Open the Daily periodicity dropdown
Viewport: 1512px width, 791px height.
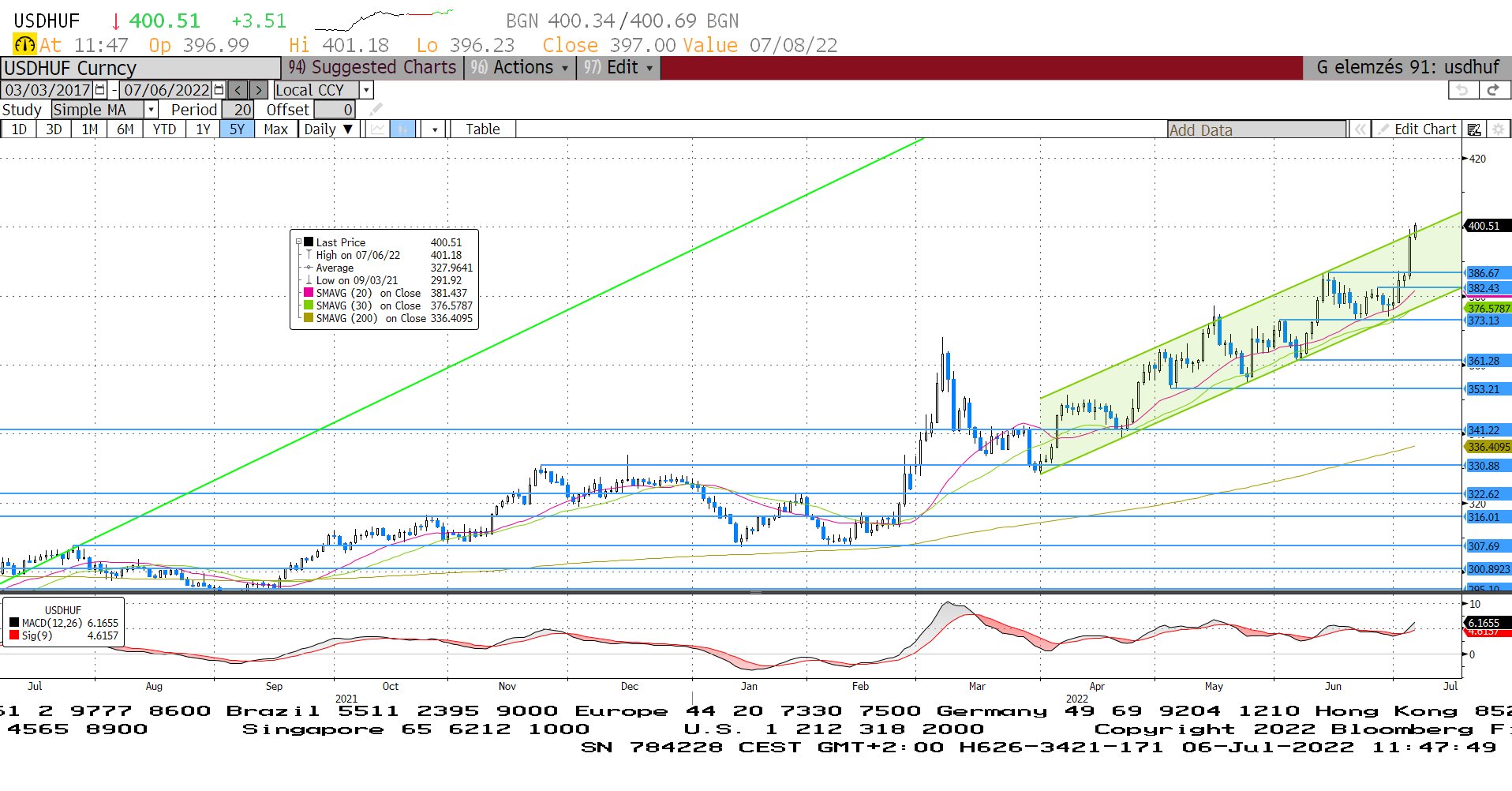[x=329, y=129]
